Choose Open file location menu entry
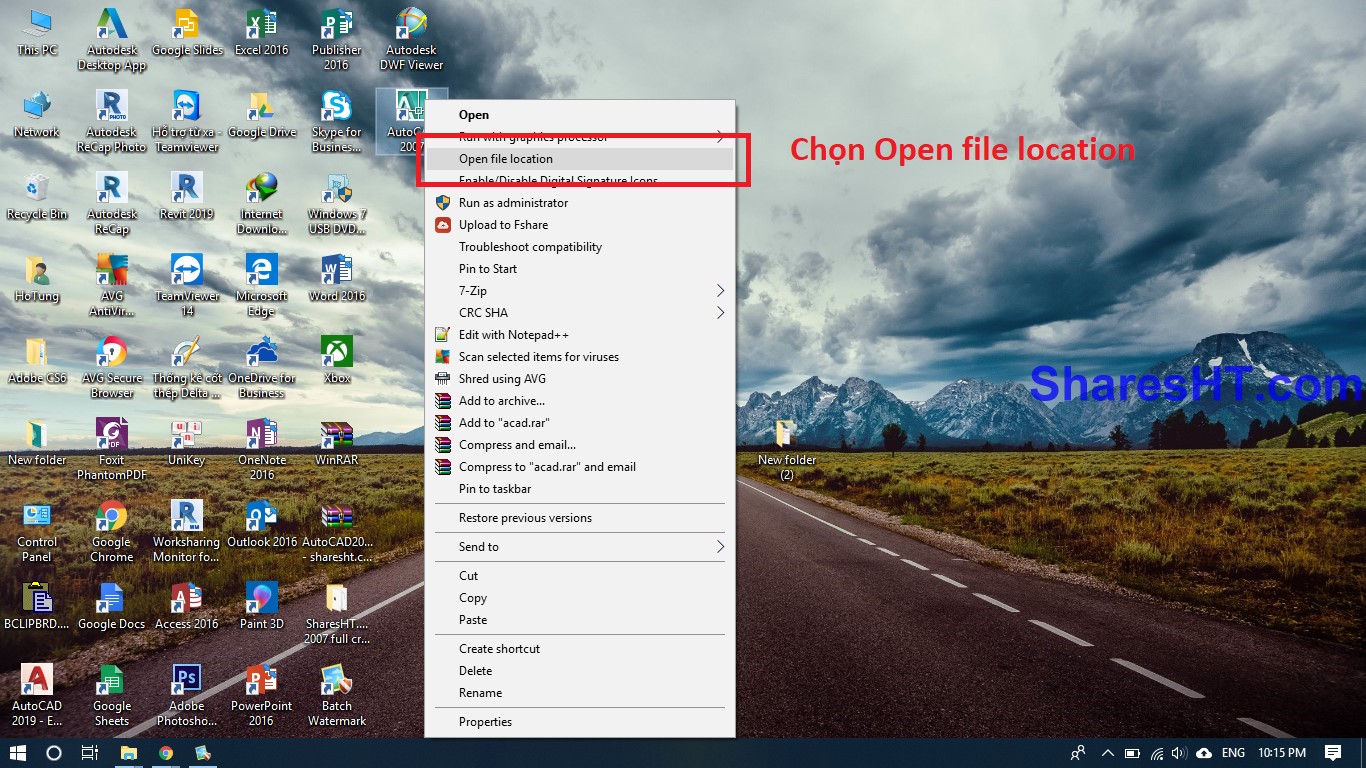Viewport: 1366px width, 768px height. click(580, 159)
